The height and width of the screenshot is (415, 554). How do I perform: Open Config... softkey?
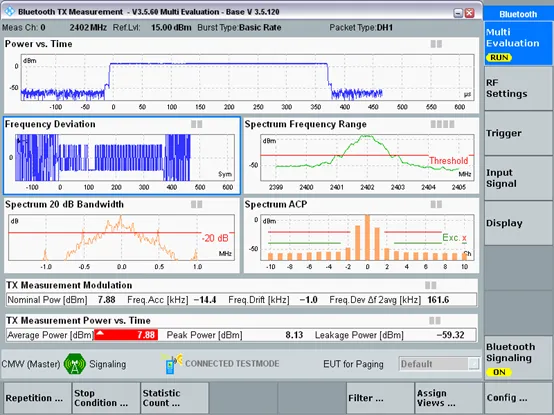pos(518,398)
